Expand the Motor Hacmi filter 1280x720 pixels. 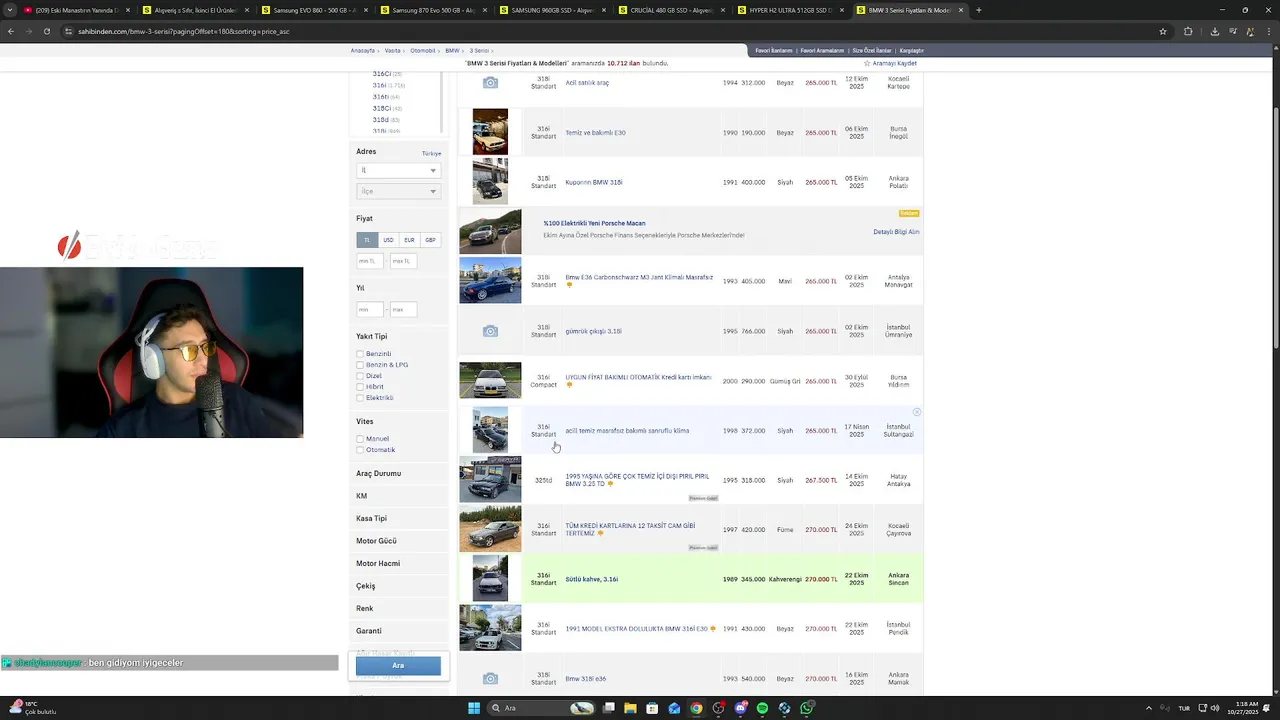[x=378, y=563]
